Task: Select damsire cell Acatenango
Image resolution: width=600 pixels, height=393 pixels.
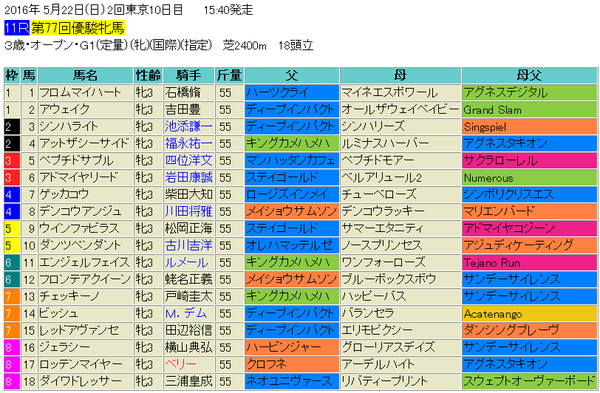Action: [530, 313]
